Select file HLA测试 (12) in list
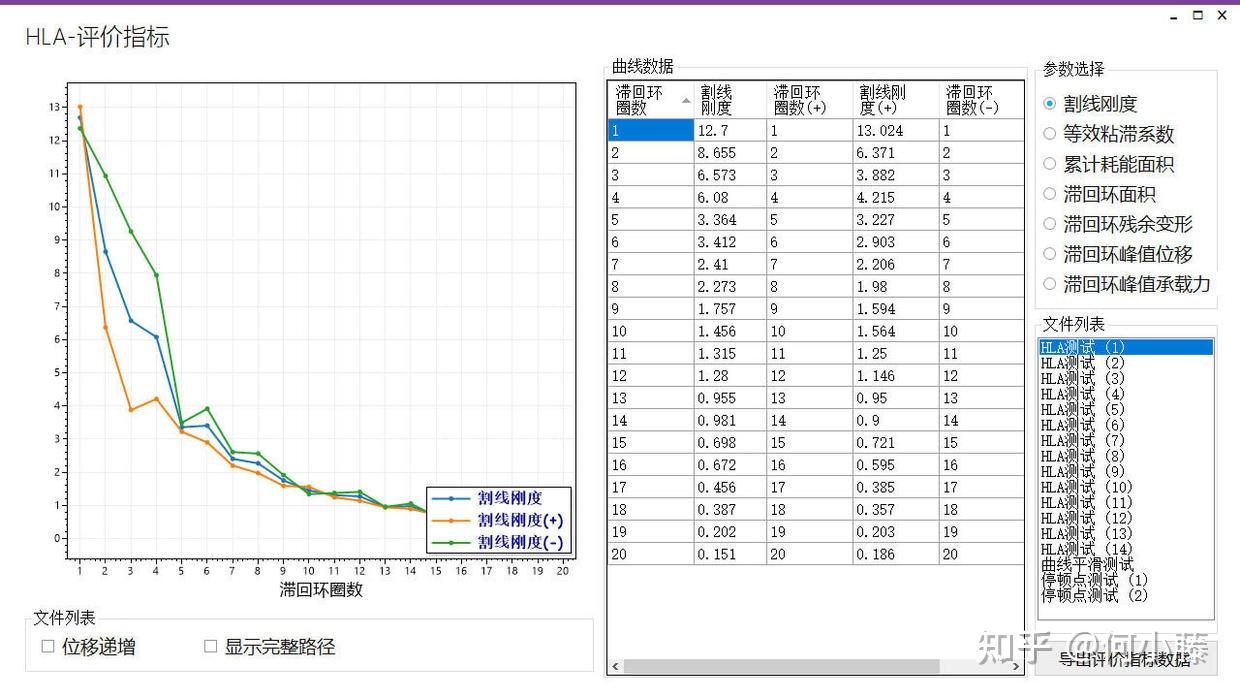The image size is (1240, 698). coord(1126,518)
